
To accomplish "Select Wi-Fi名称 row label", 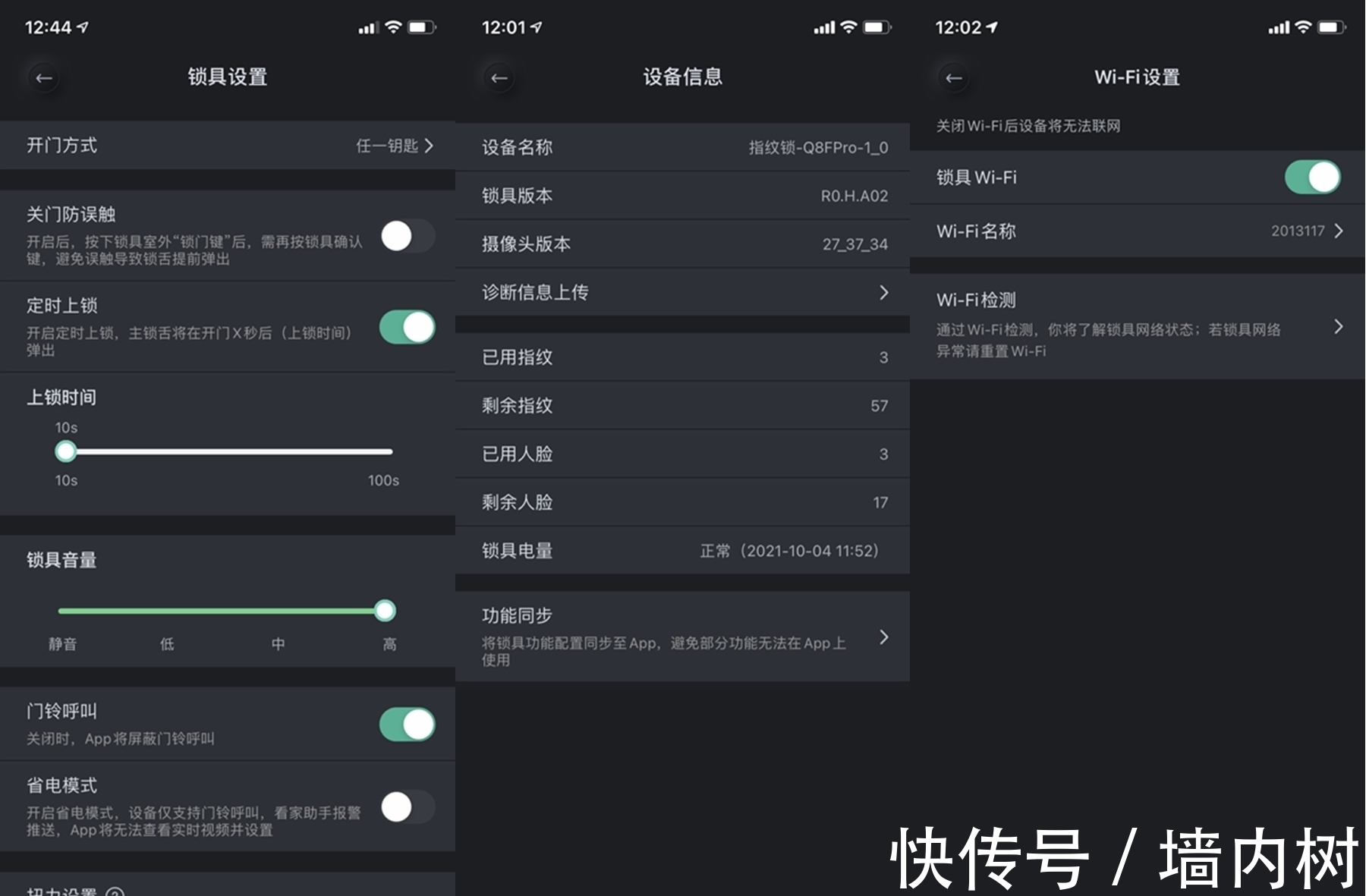I will [x=976, y=231].
